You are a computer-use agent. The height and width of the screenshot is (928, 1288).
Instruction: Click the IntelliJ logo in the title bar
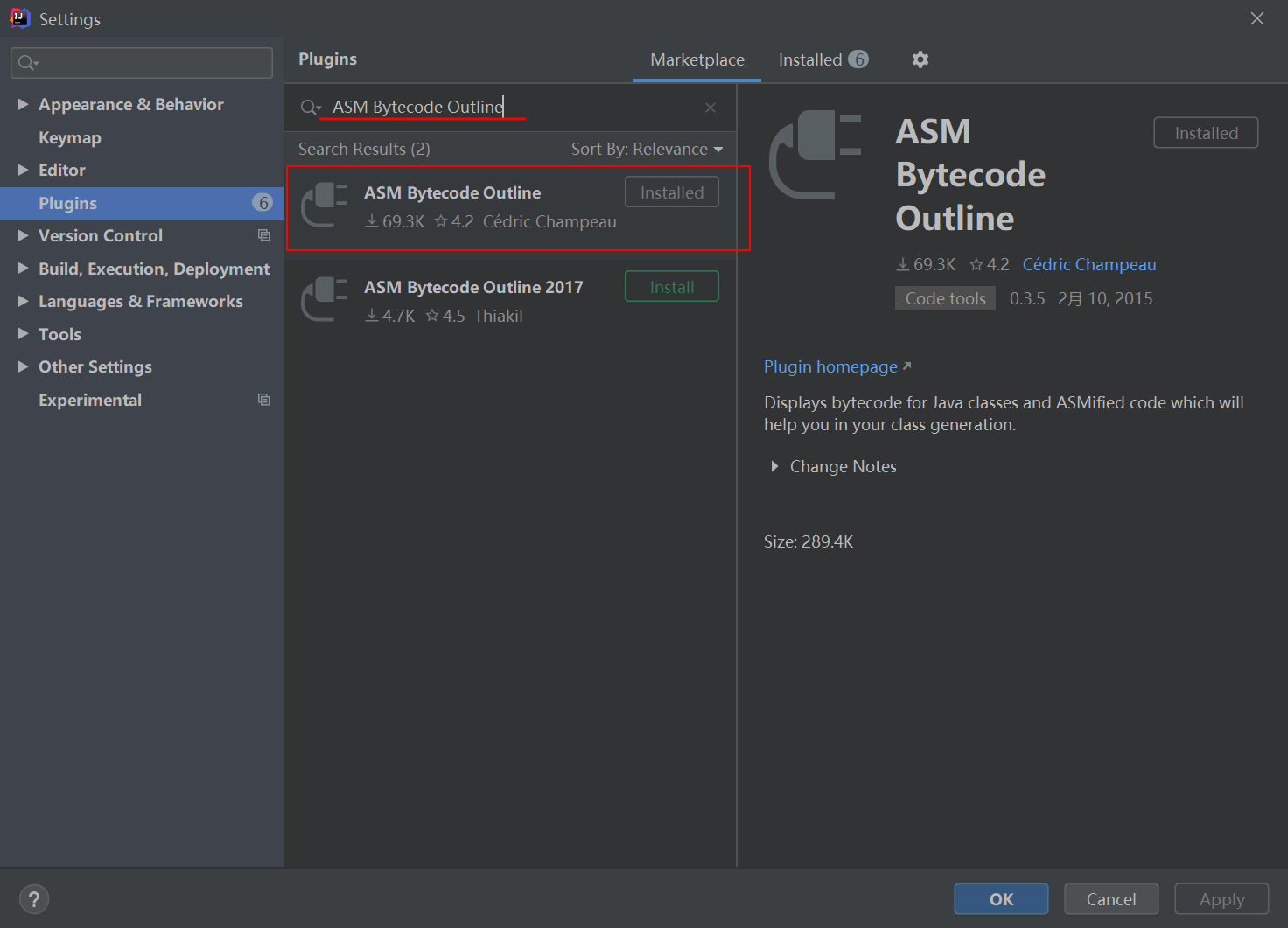tap(19, 18)
